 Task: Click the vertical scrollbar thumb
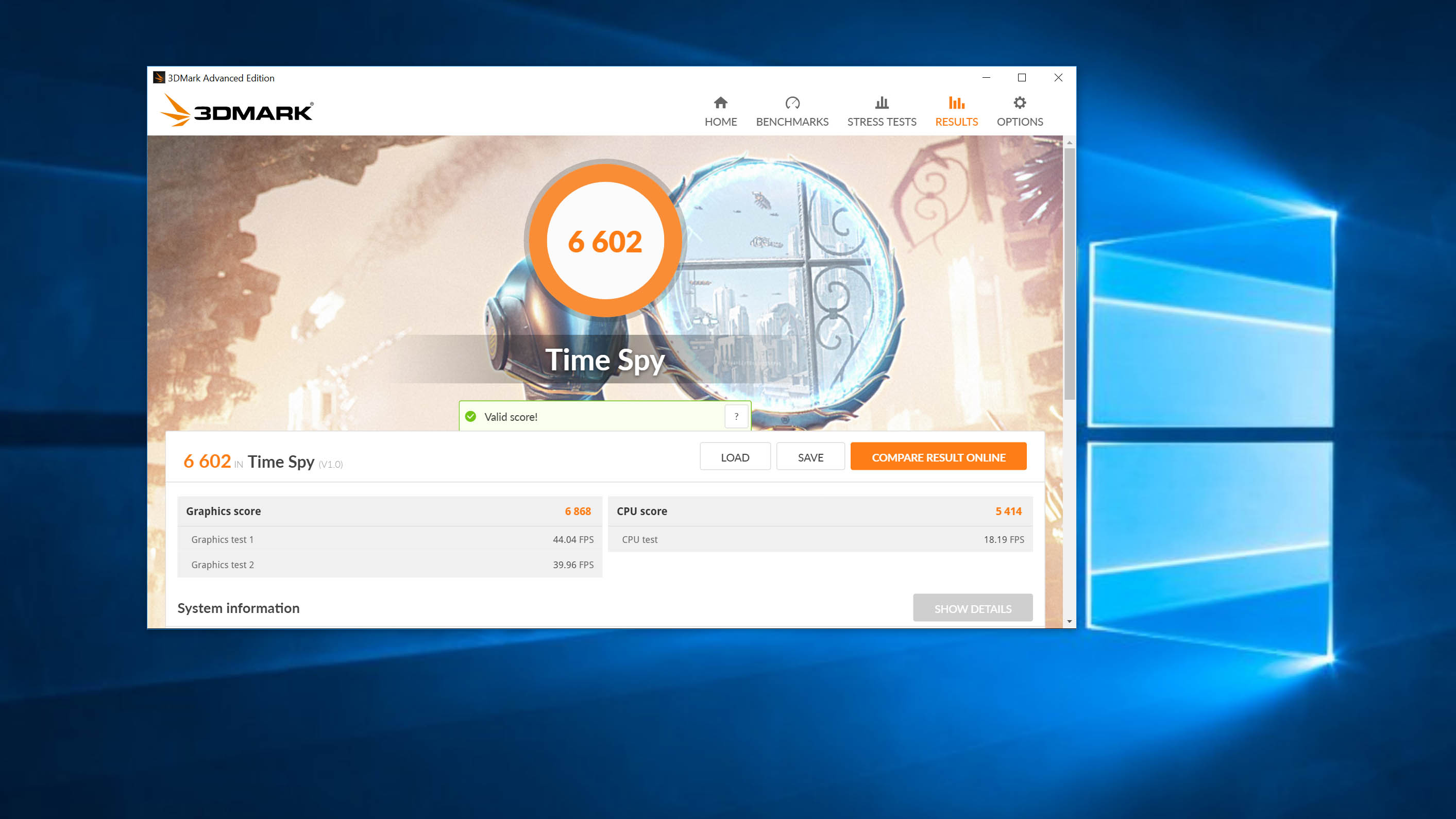pos(1069,274)
